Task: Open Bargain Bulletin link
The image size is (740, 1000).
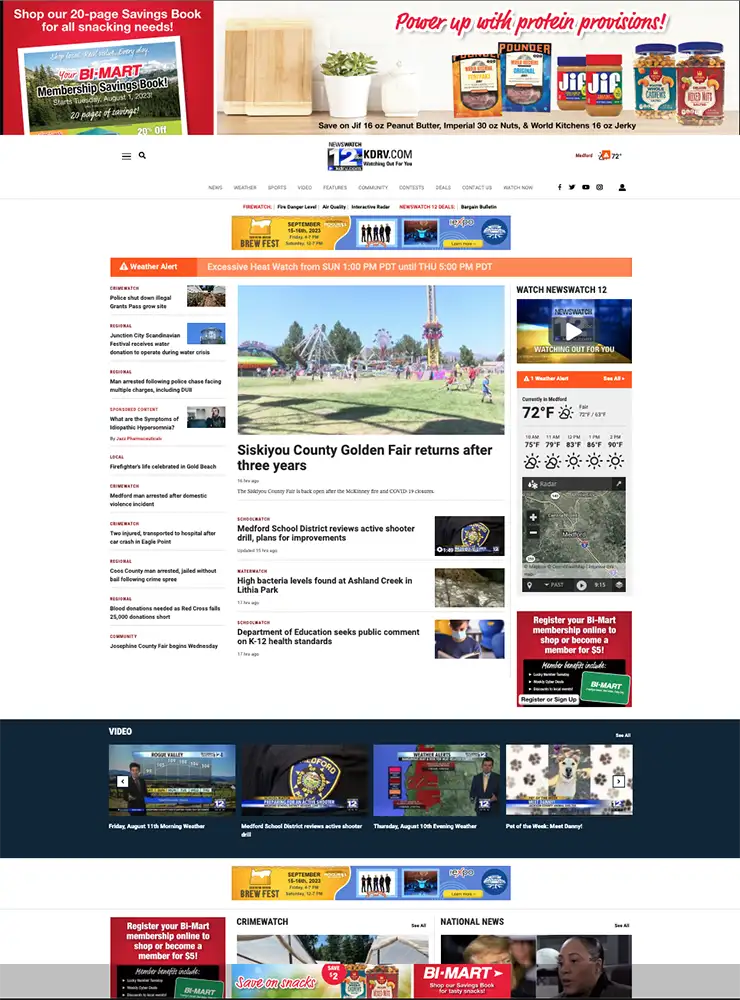Action: pyautogui.click(x=478, y=207)
